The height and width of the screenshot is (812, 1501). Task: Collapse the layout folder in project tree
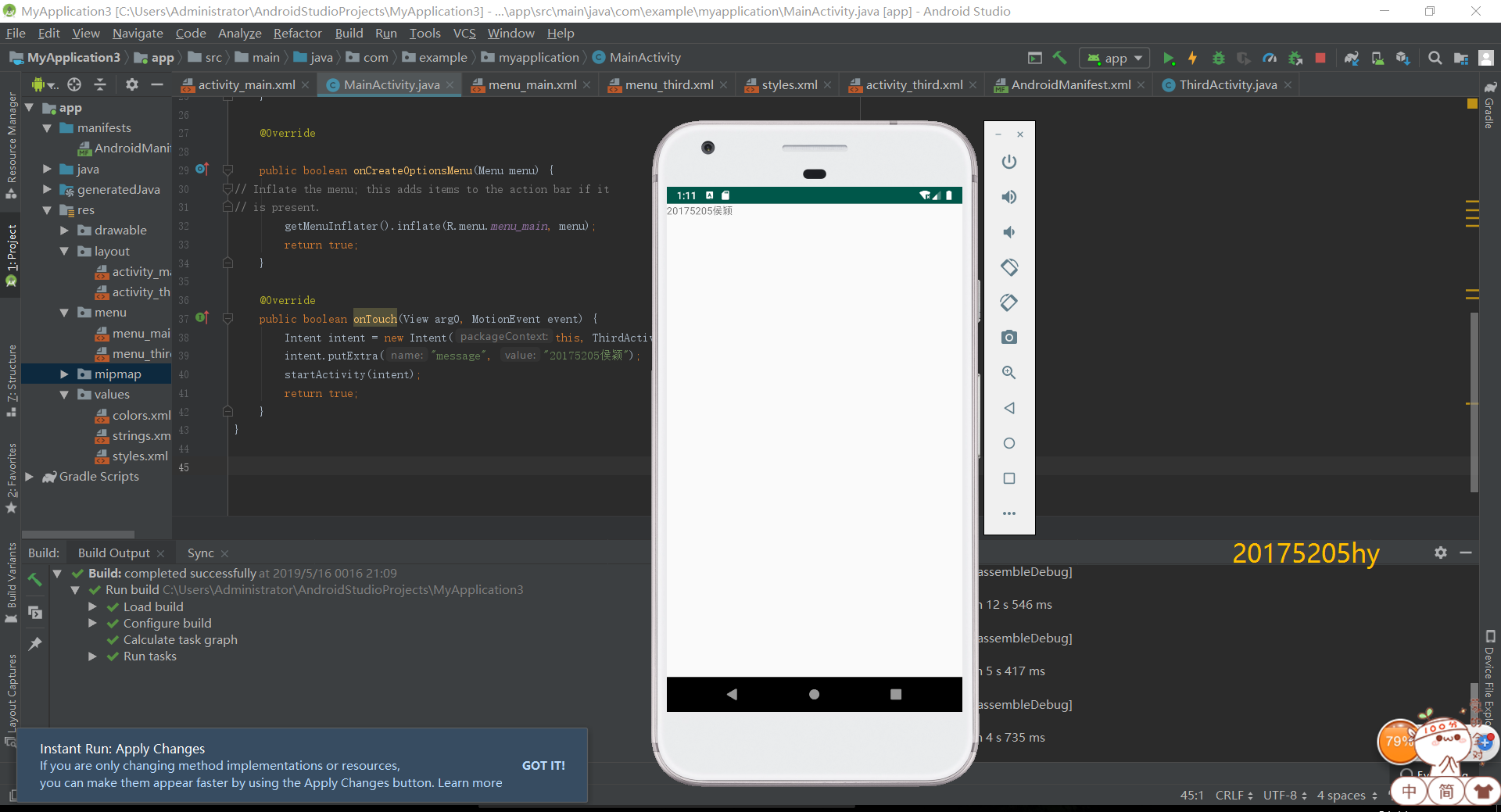pyautogui.click(x=65, y=252)
